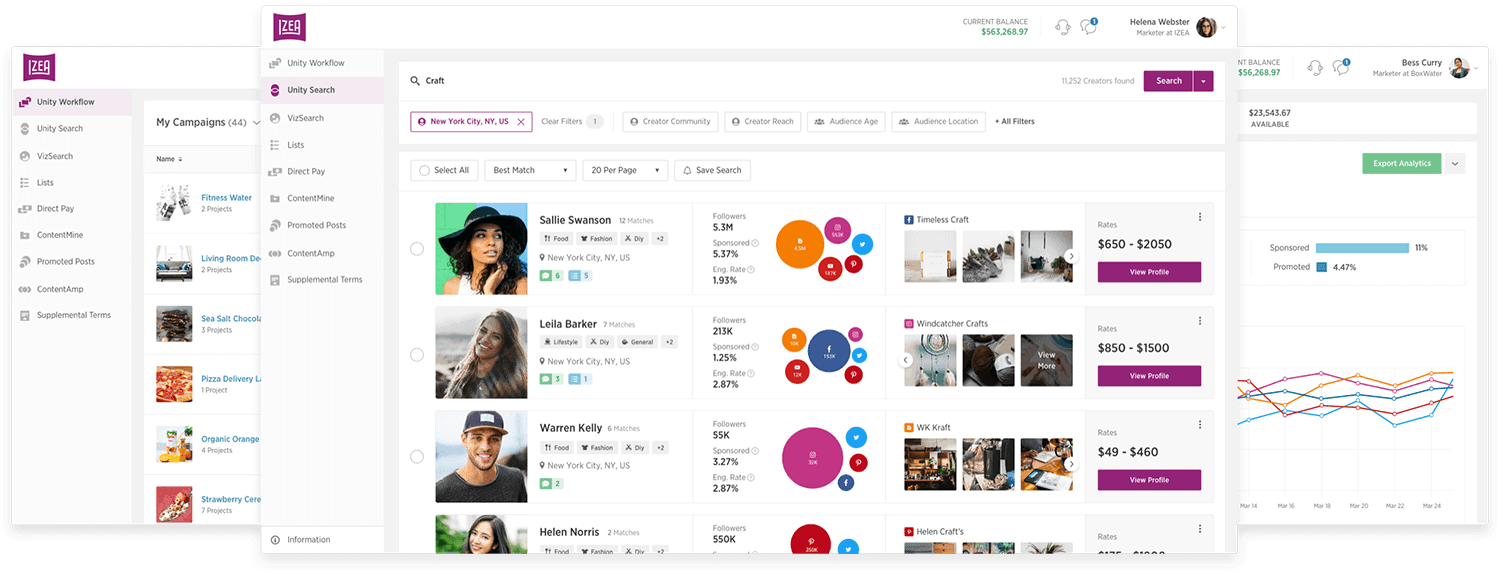Click the magnifier search icon beside Craft
This screenshot has width=1500, height=574.
point(415,81)
